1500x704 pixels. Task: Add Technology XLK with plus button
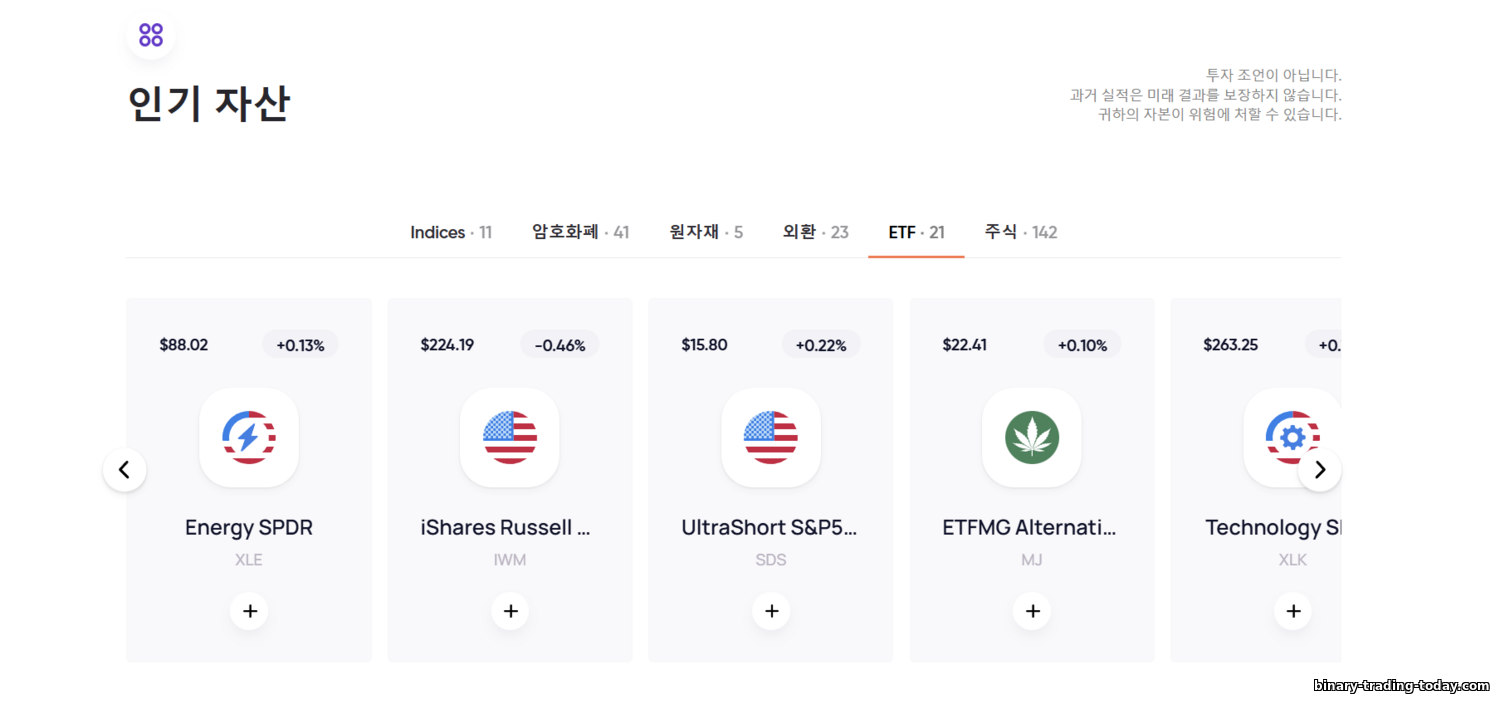click(x=1293, y=611)
